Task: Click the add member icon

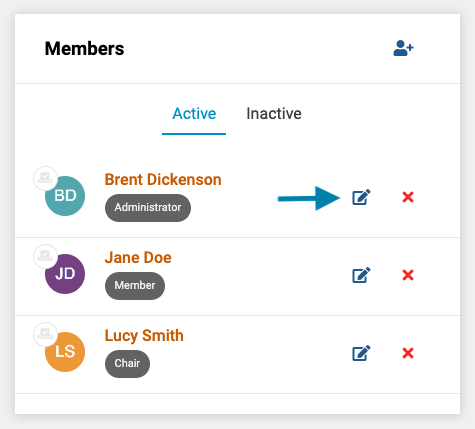Action: pyautogui.click(x=403, y=48)
